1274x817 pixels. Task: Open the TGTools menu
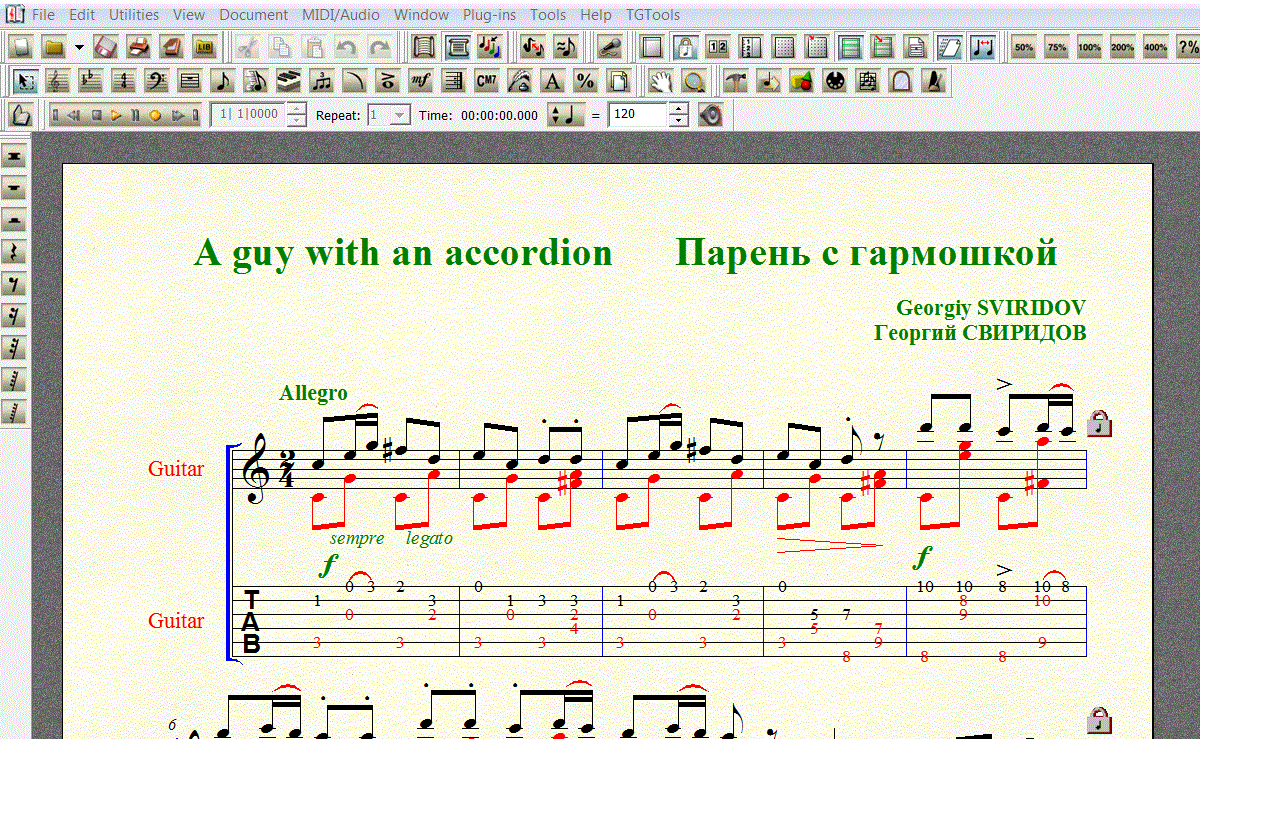(653, 15)
